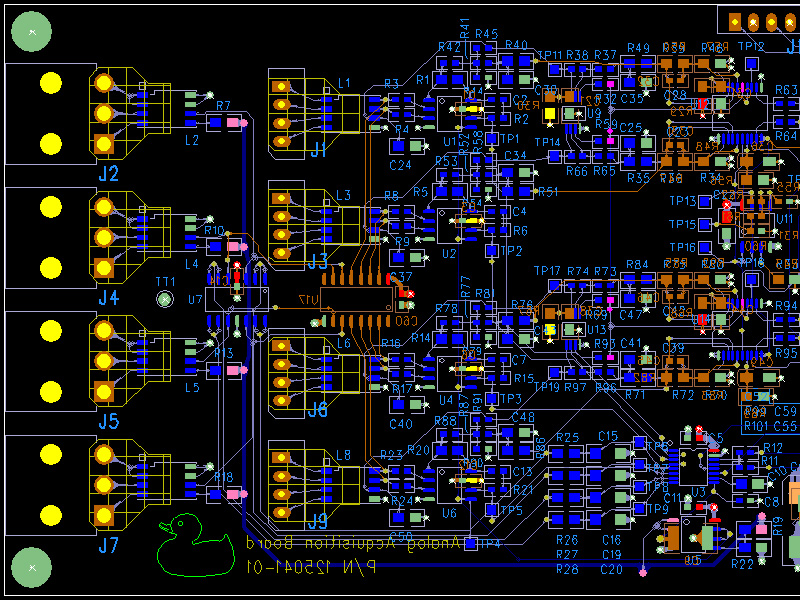
Task: Click the J2 connector label
Action: click(x=109, y=173)
